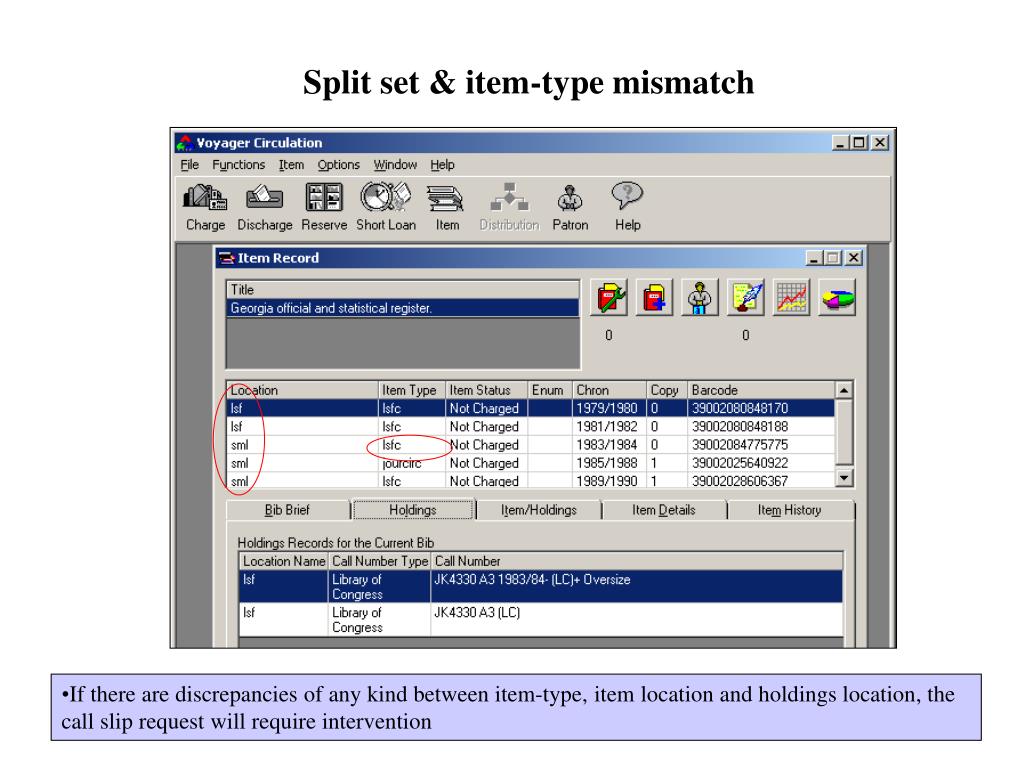Open the Item History tab

coord(789,510)
